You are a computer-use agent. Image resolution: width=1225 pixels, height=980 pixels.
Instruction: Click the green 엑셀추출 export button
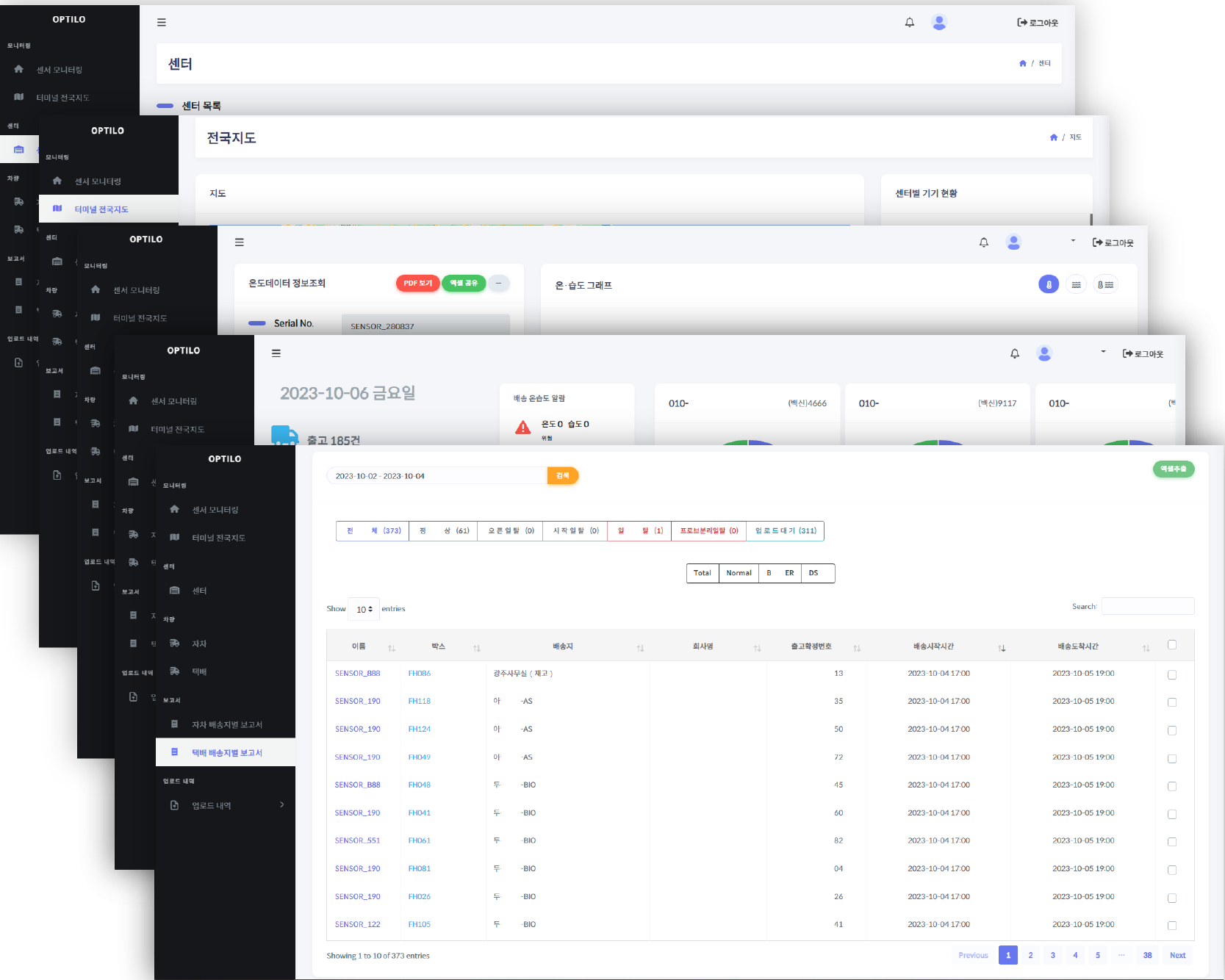[1174, 469]
